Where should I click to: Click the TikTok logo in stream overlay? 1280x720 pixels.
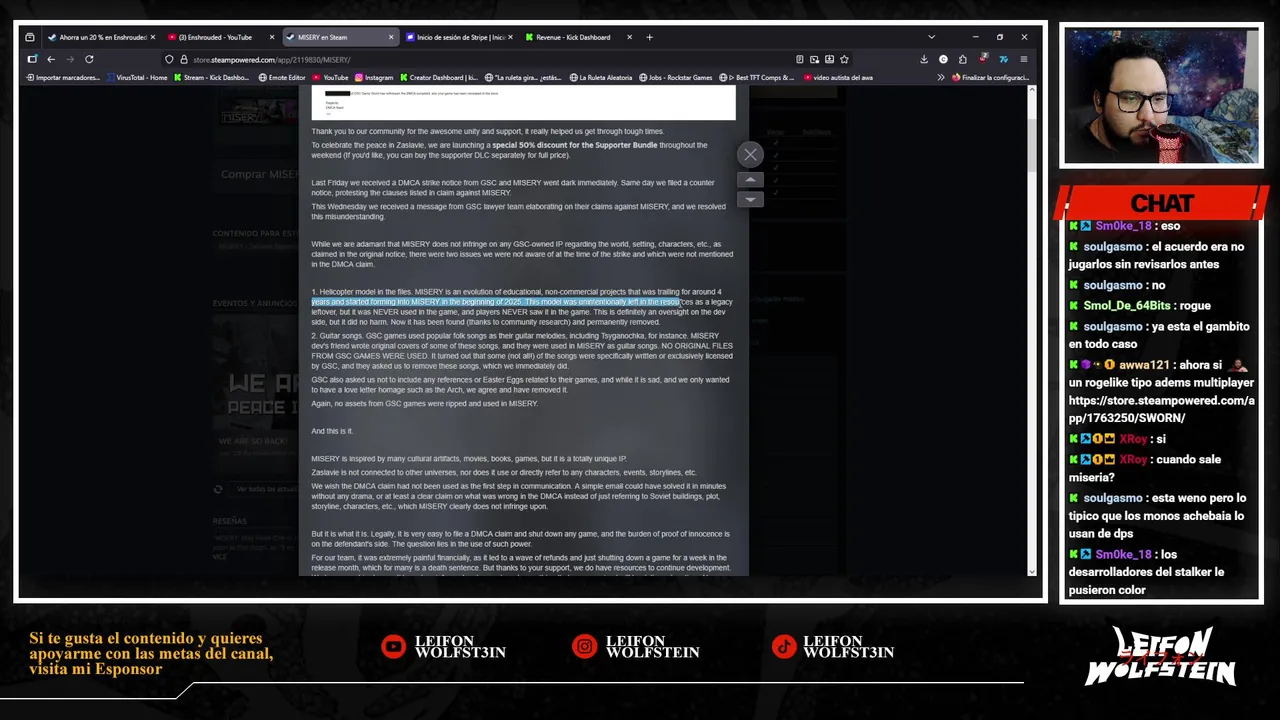[784, 647]
